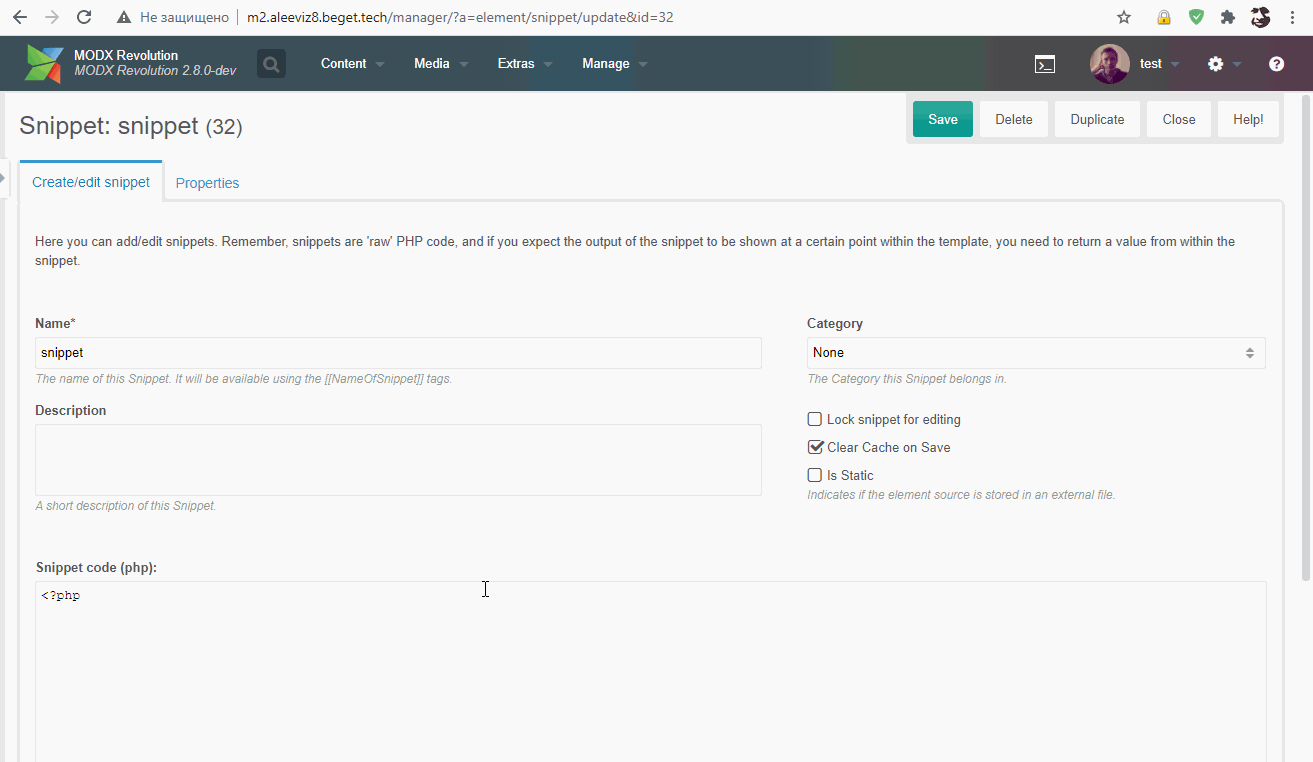1313x762 pixels.
Task: Duplicate this snippet
Action: (1097, 119)
